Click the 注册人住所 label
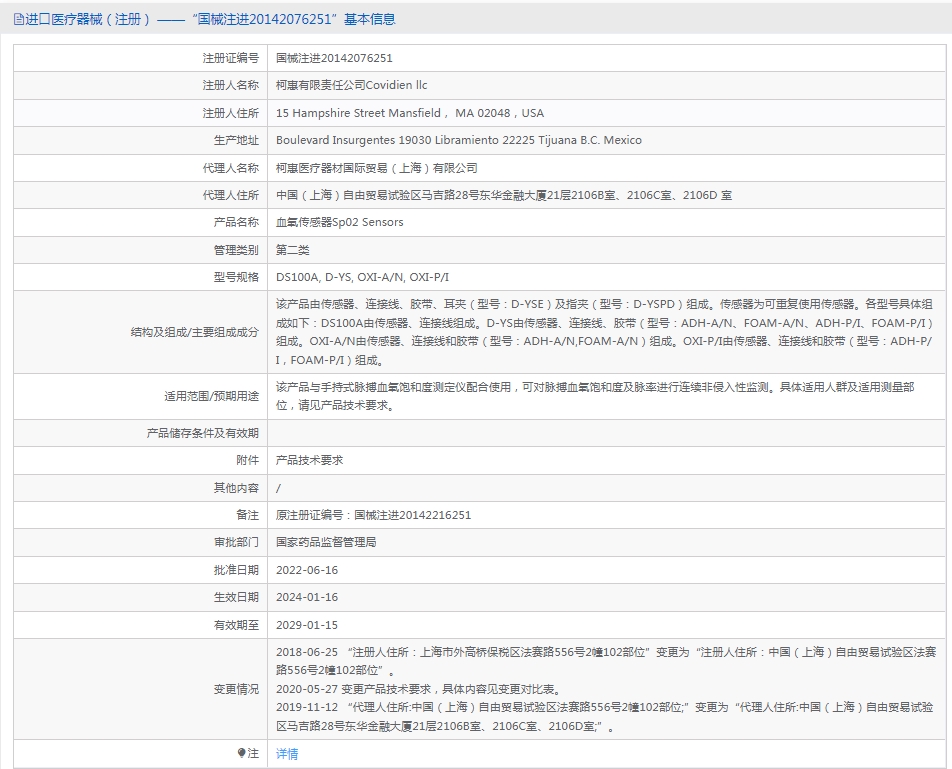Screen dimensions: 952x769 [231, 113]
